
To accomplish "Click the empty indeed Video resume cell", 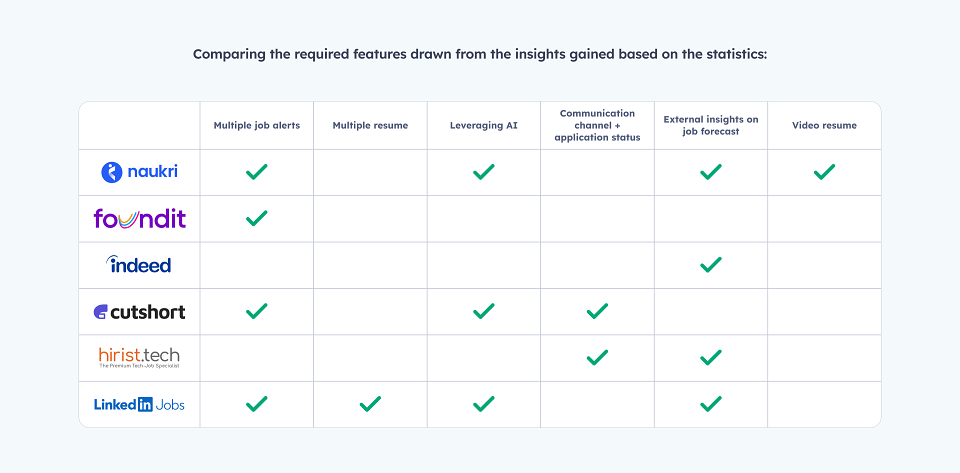I will [824, 265].
